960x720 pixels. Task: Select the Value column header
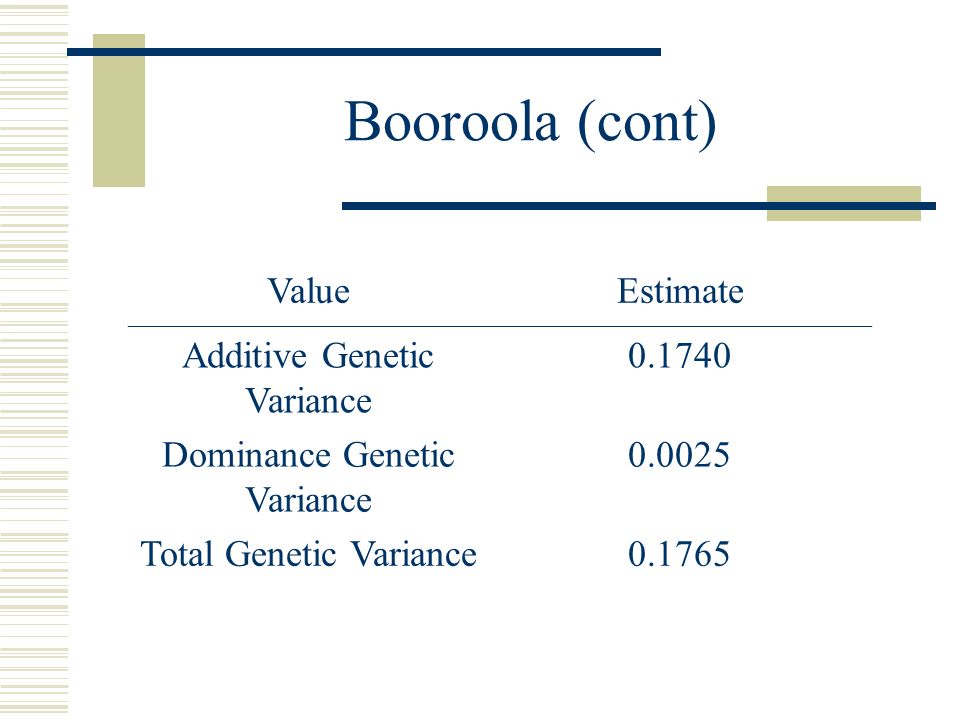309,291
